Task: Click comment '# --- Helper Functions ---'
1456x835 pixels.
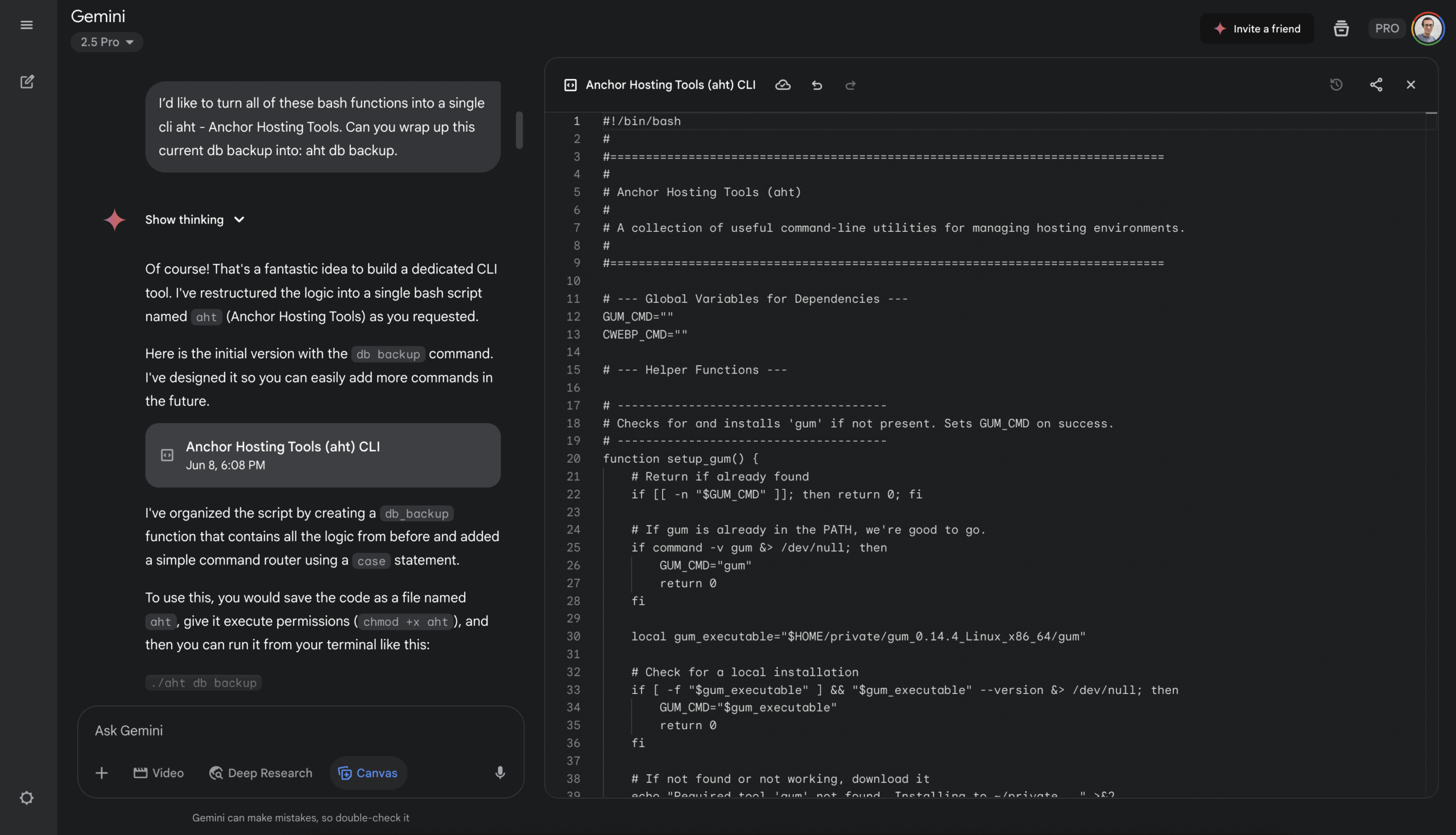Action: tap(694, 370)
